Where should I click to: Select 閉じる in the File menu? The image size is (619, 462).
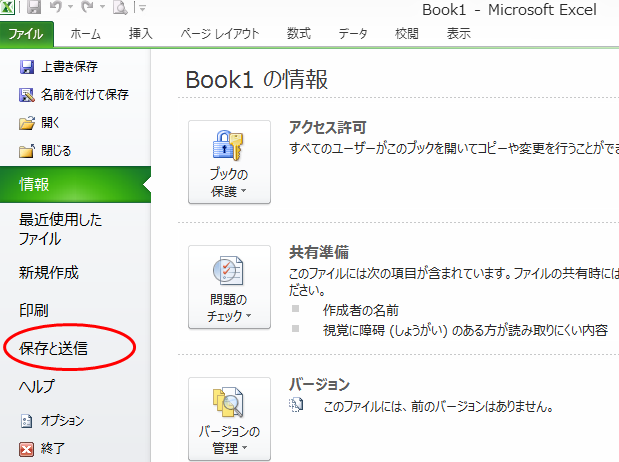pyautogui.click(x=56, y=151)
